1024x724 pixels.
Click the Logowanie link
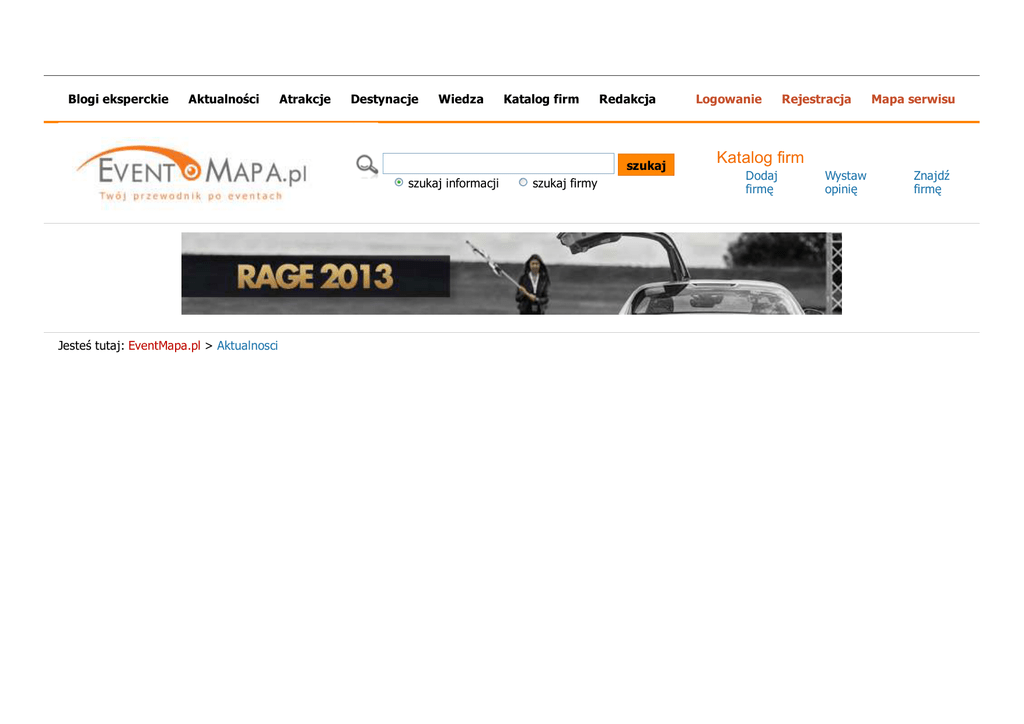pyautogui.click(x=728, y=99)
